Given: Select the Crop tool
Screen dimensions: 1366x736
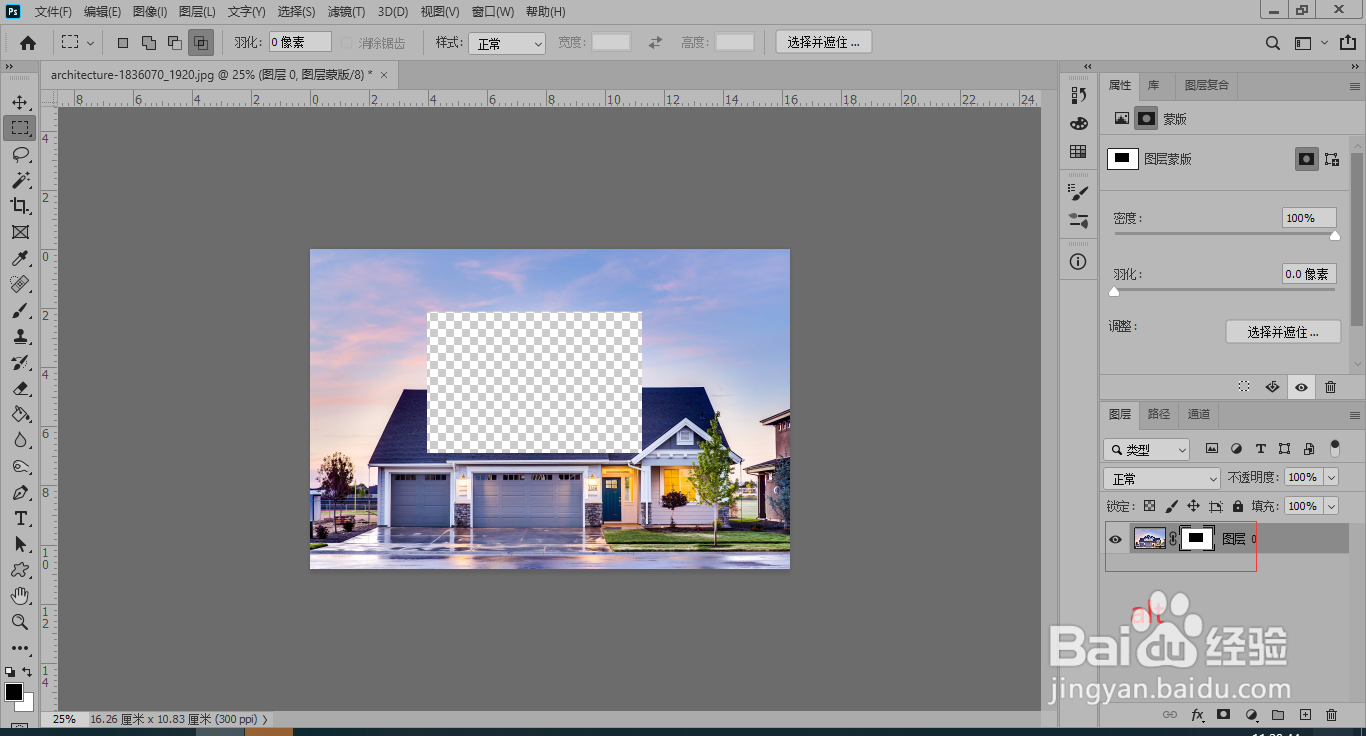Looking at the screenshot, I should pyautogui.click(x=20, y=206).
